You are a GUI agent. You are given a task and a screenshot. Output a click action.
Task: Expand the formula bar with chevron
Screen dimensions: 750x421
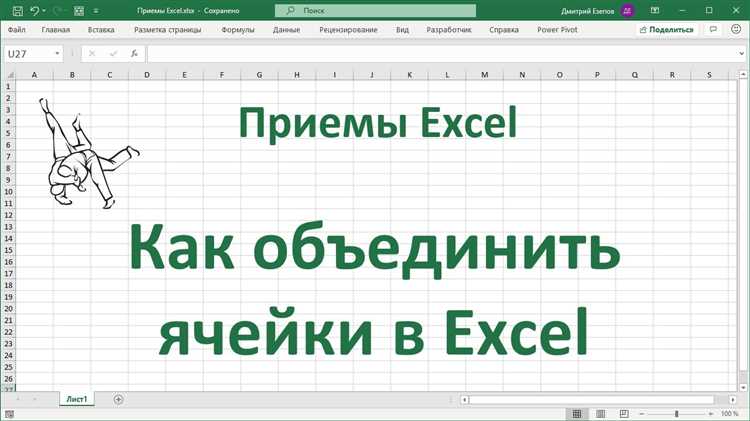(x=741, y=54)
